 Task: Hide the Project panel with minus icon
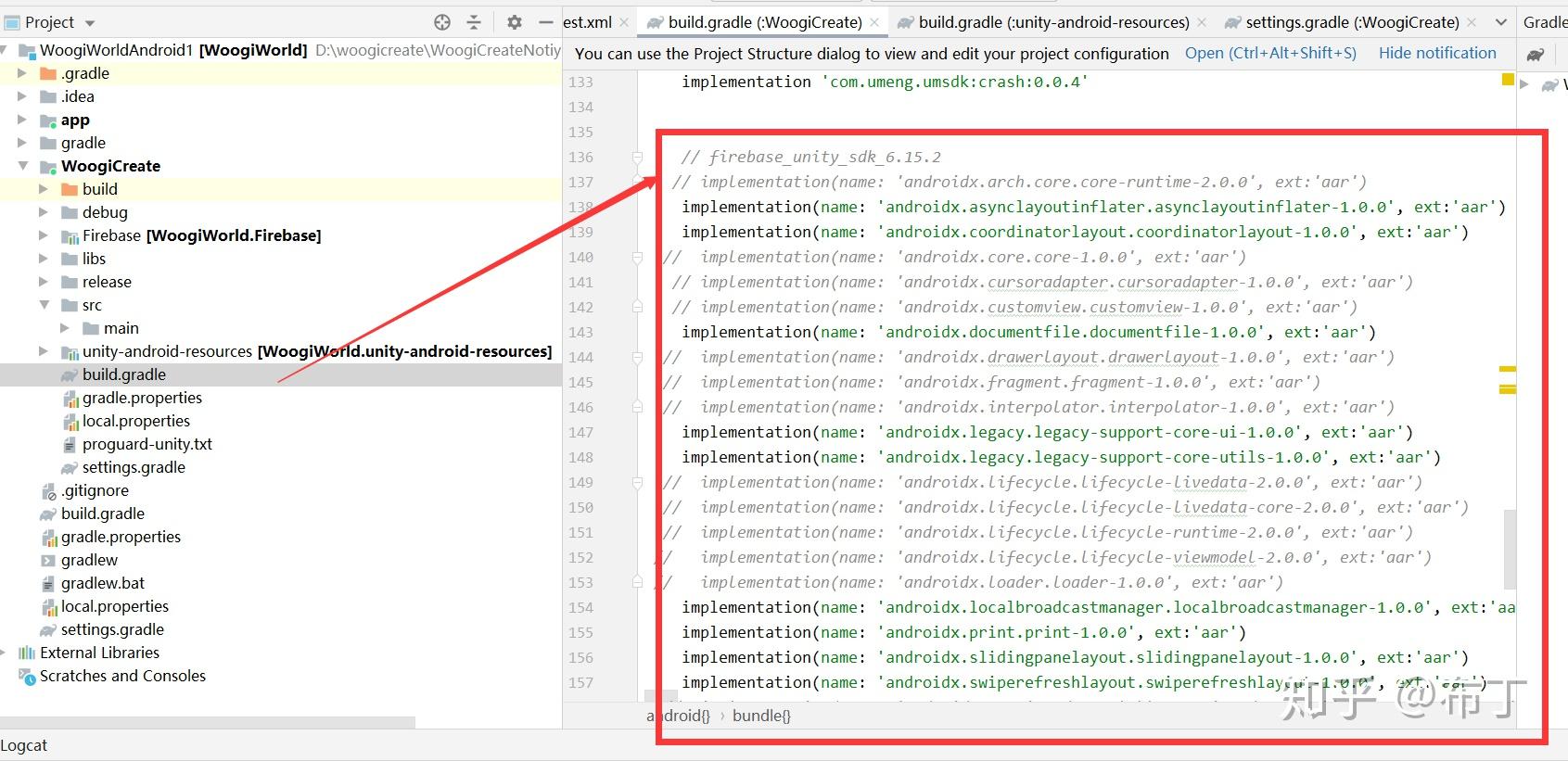pyautogui.click(x=546, y=22)
